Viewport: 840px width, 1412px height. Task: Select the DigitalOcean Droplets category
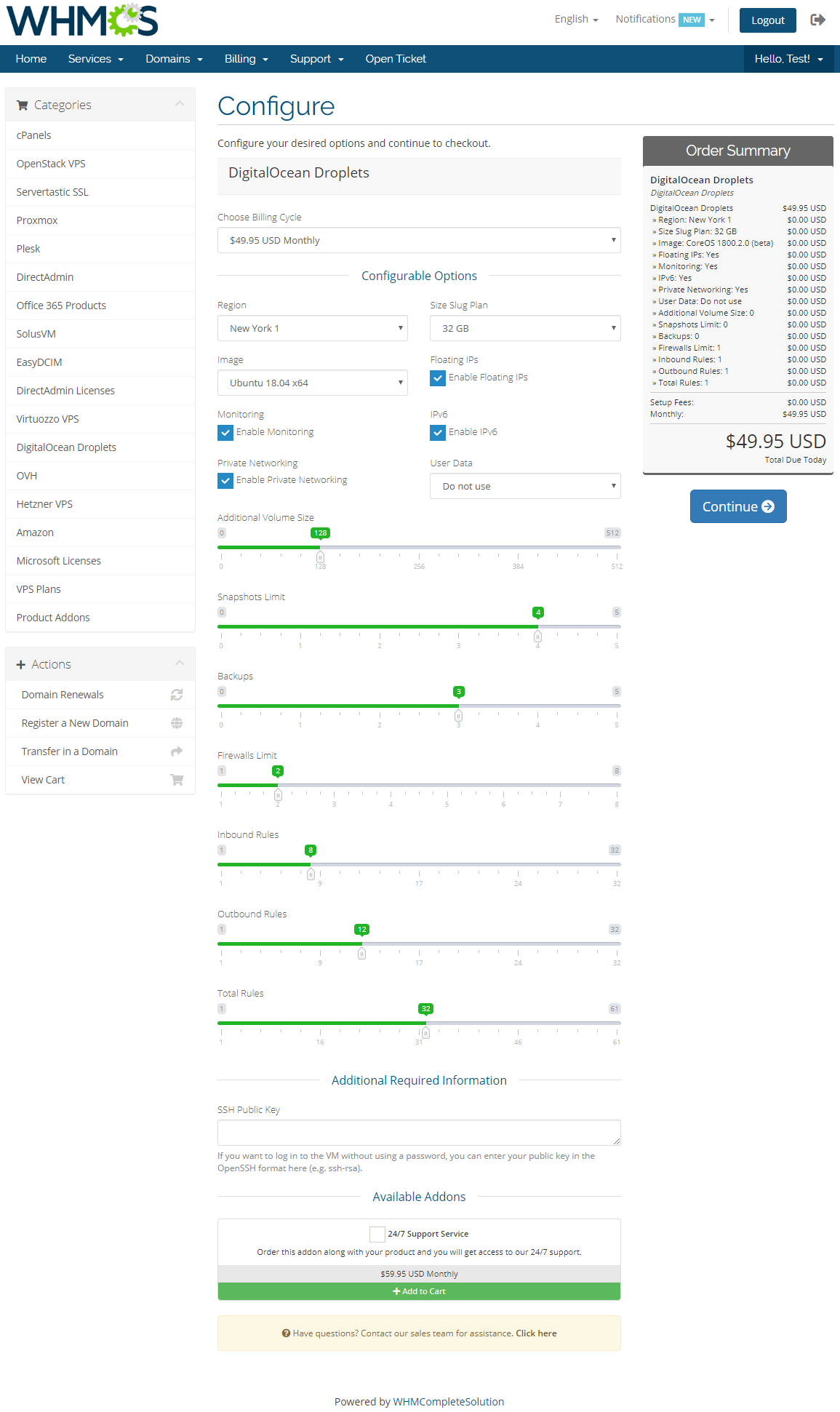[100, 447]
